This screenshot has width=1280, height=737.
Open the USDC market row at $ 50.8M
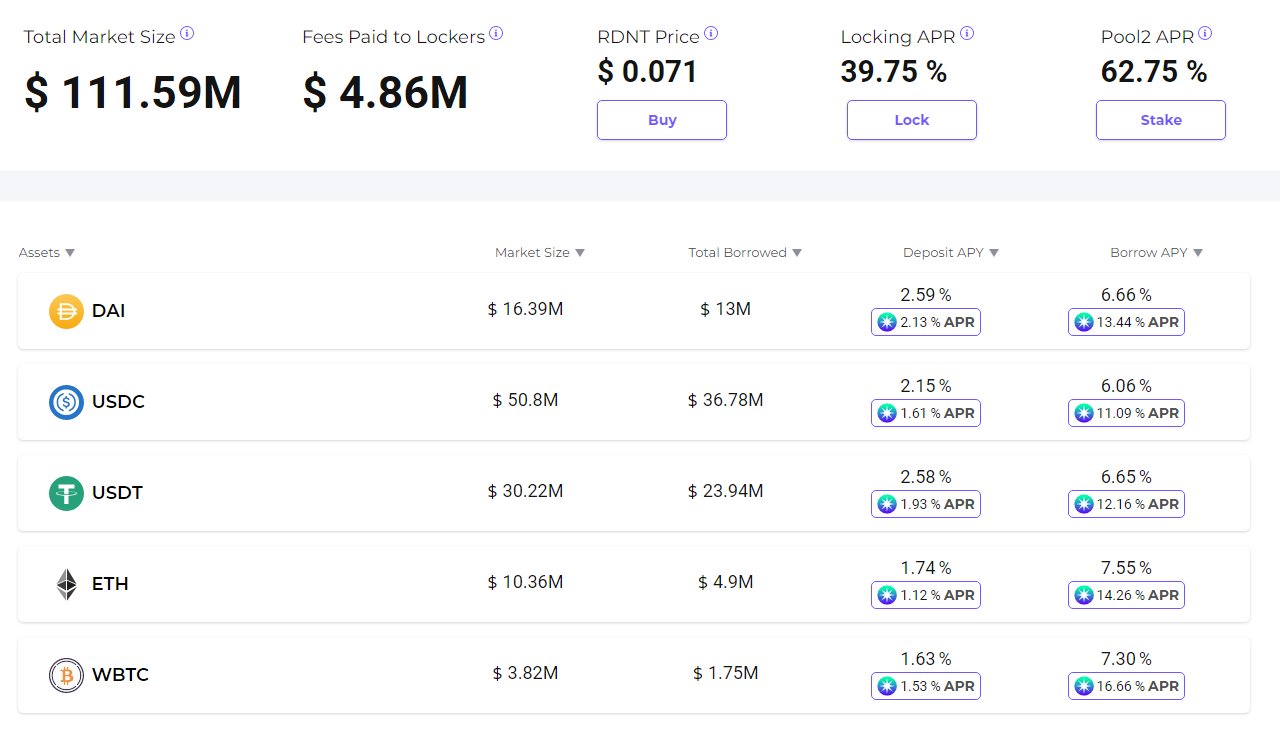point(525,401)
